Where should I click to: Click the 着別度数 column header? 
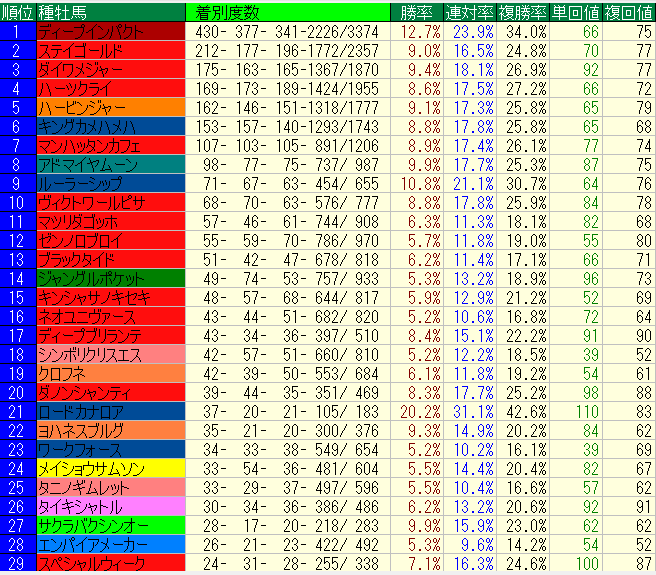[x=288, y=13]
